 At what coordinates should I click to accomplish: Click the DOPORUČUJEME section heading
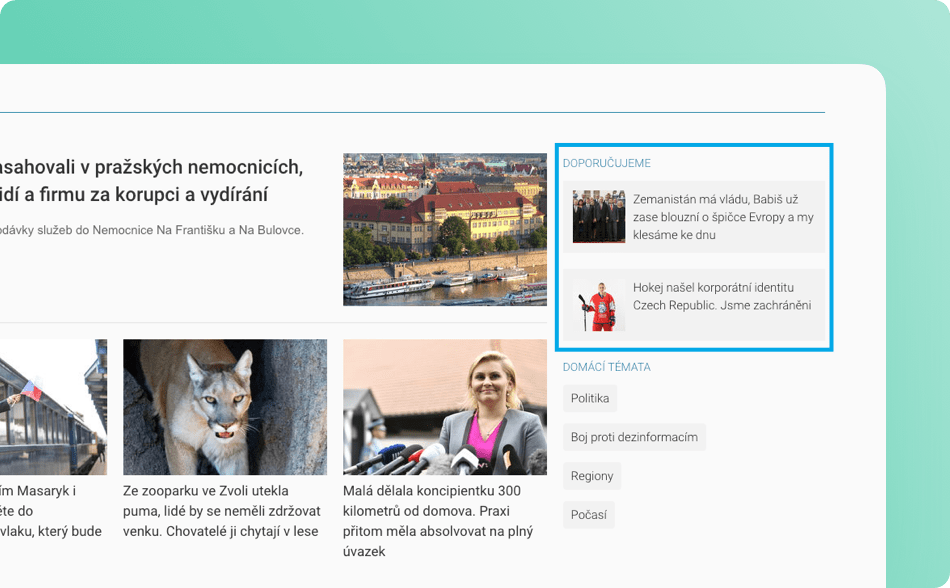606,163
